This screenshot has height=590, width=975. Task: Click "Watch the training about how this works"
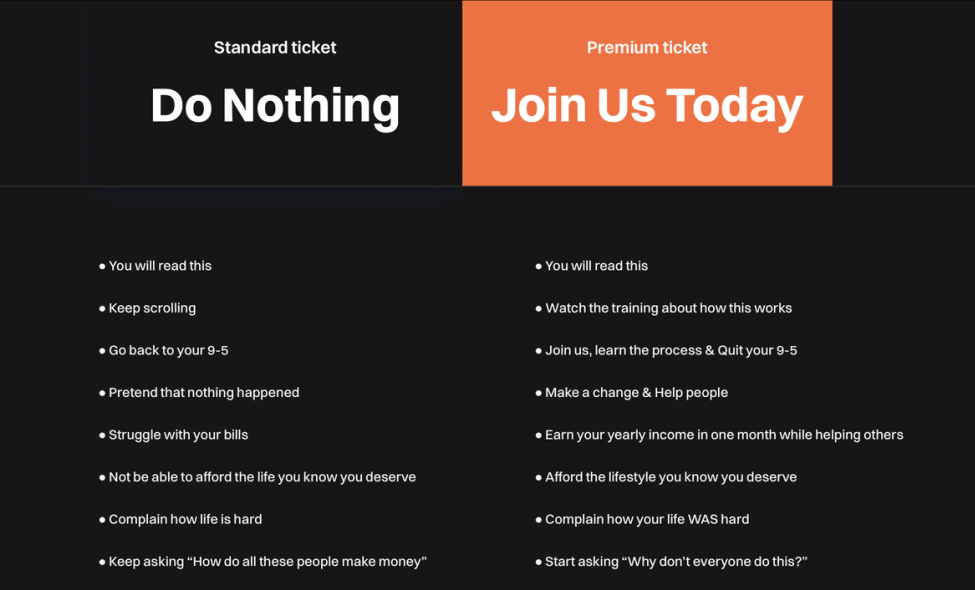coord(663,308)
